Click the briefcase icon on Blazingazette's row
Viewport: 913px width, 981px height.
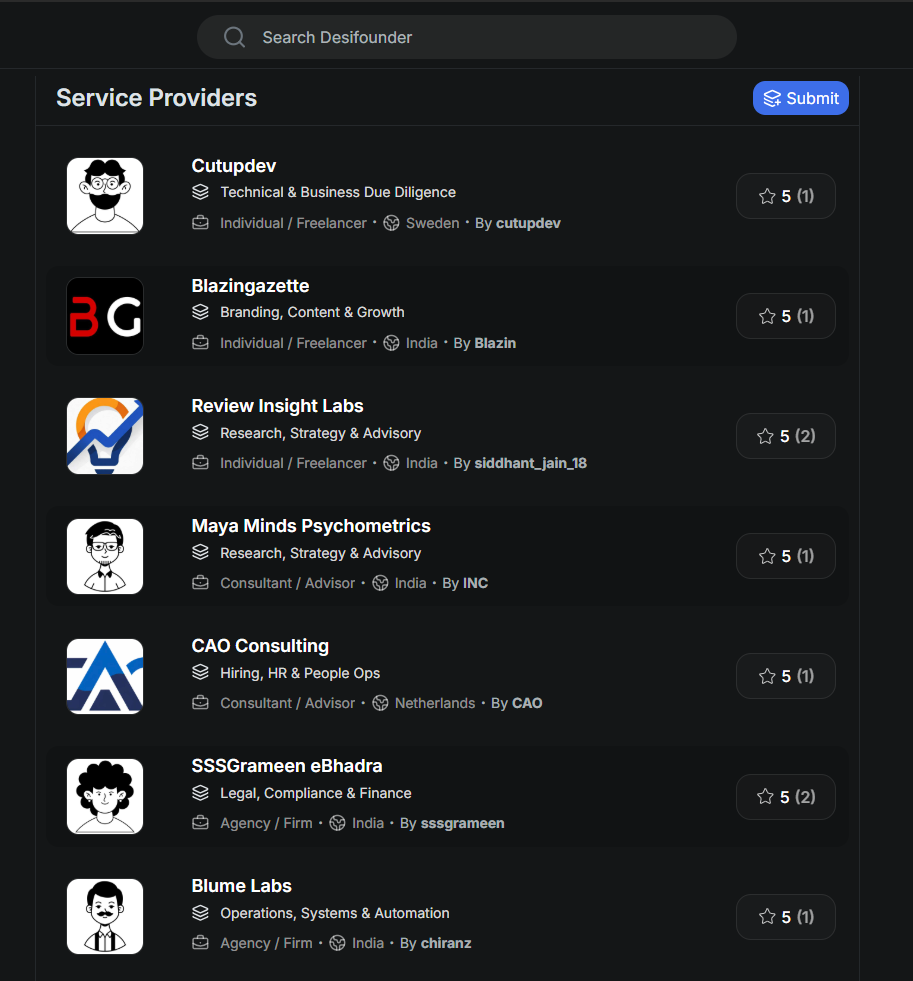200,343
